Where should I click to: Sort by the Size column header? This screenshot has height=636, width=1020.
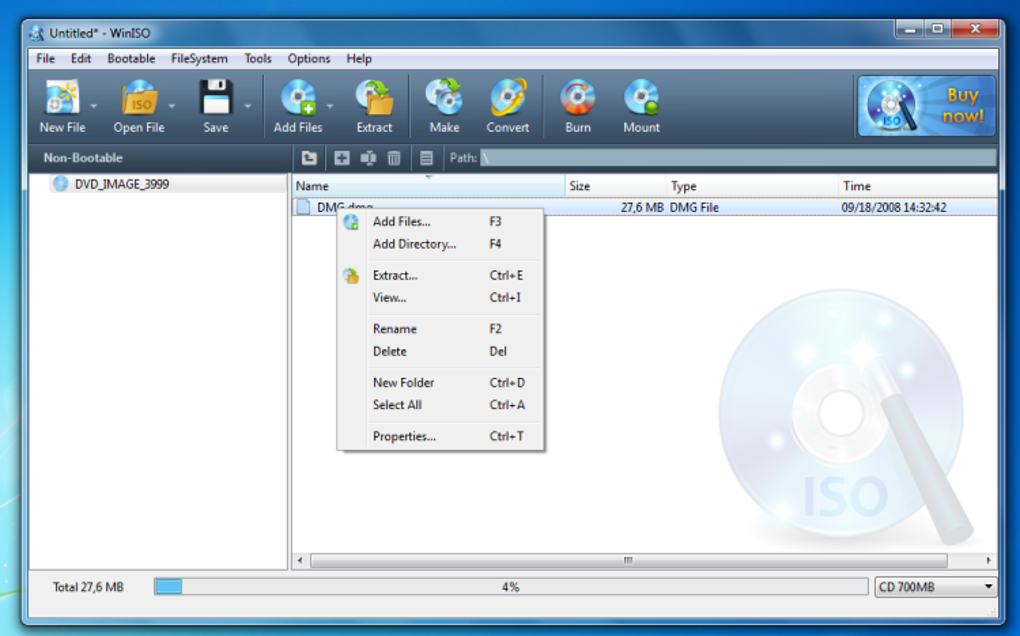point(616,186)
